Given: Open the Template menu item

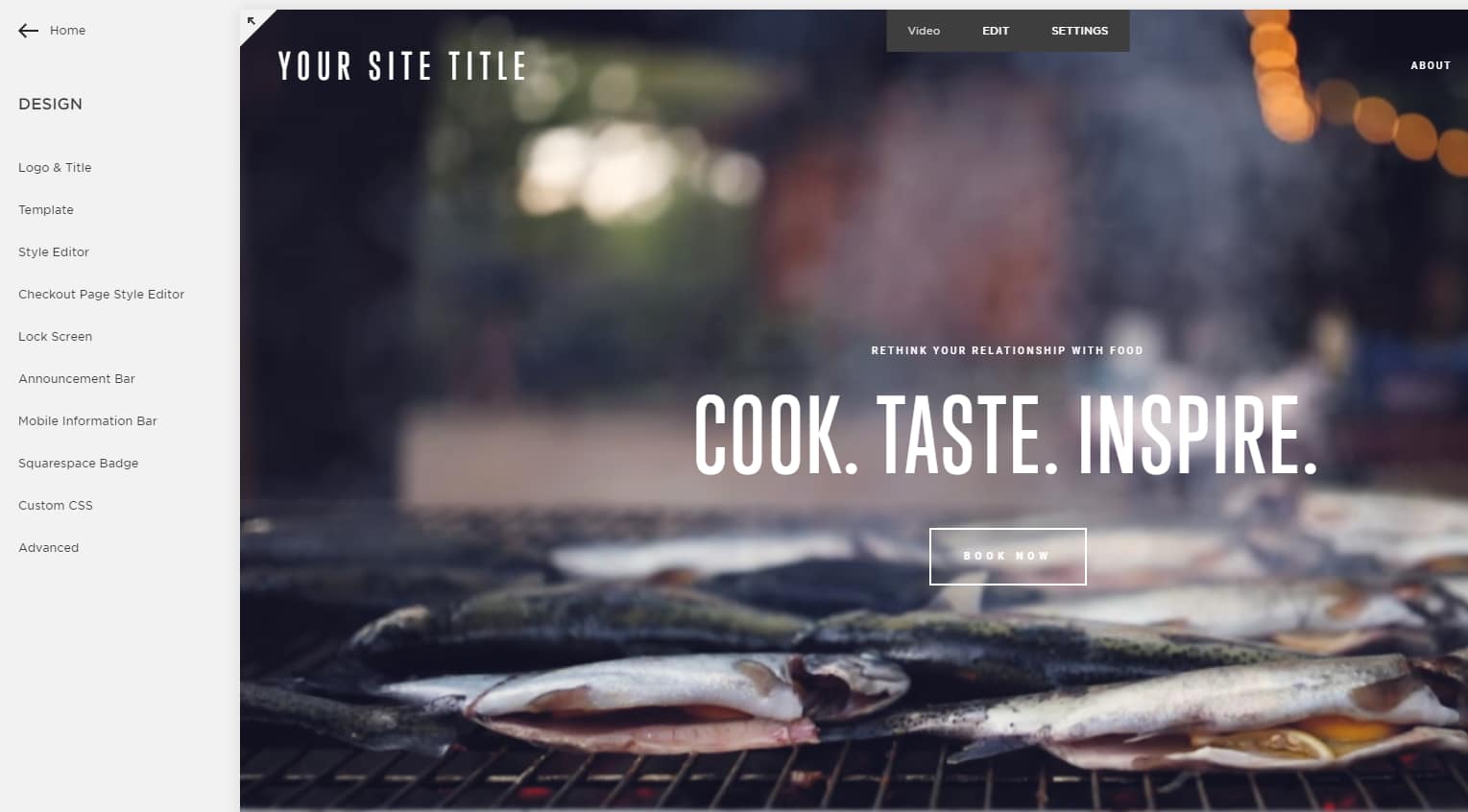Looking at the screenshot, I should tap(46, 209).
